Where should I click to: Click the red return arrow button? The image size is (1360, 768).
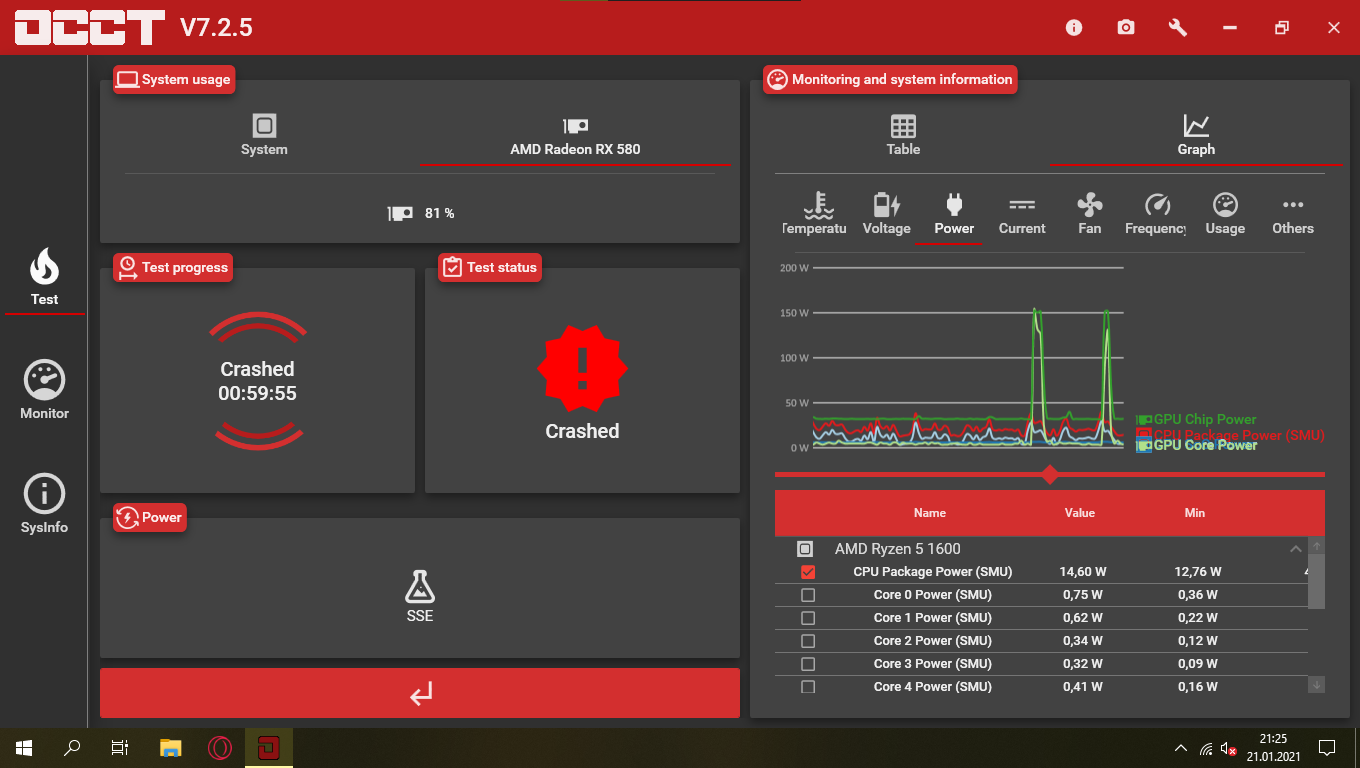(x=420, y=693)
